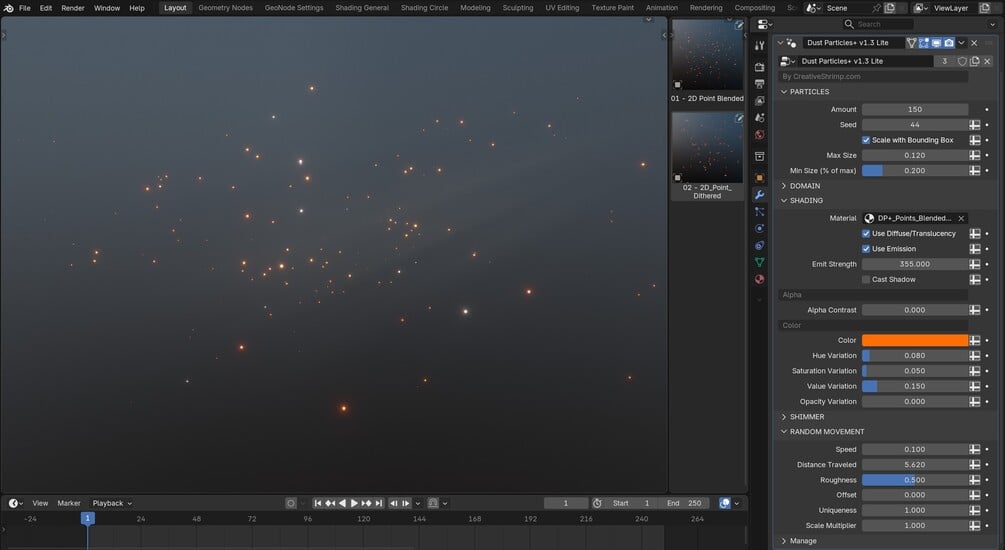Viewport: 1005px width, 550px height.
Task: Open the Render menu
Action: coord(72,8)
